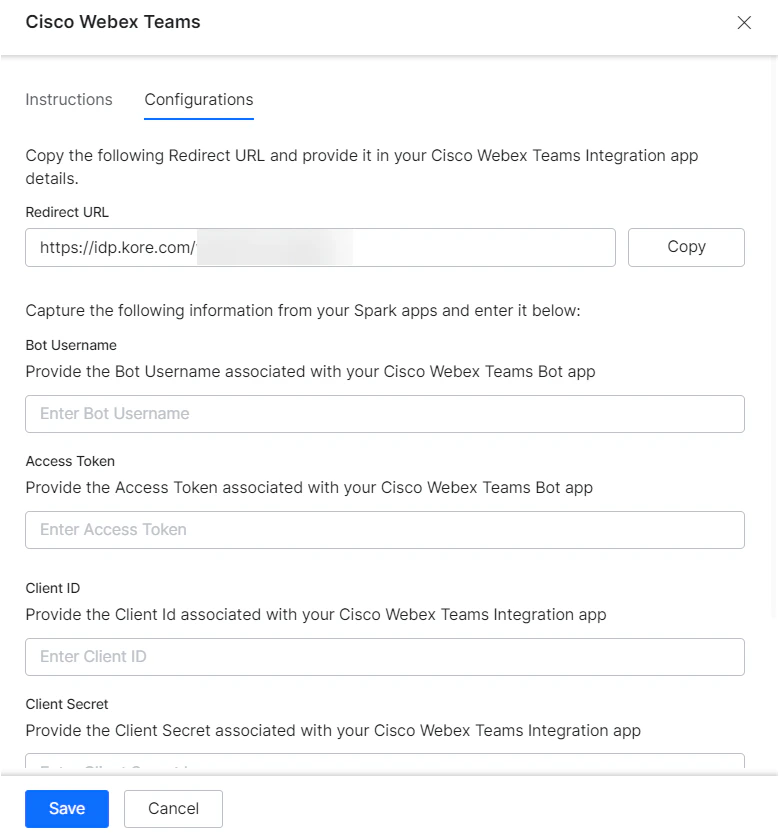Click the Client ID label text
The image size is (779, 838).
click(x=52, y=588)
